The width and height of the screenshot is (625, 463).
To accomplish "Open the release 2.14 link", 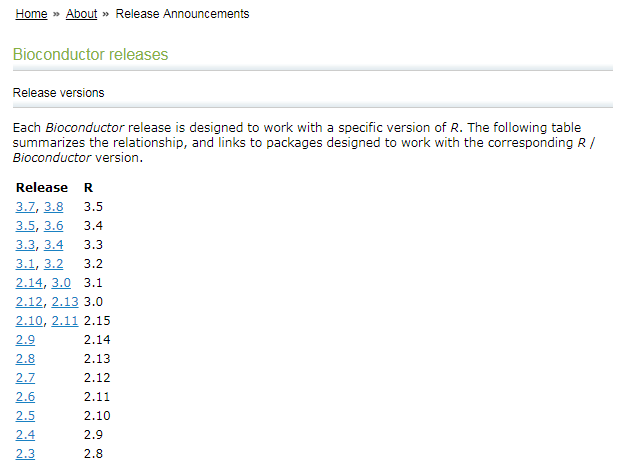I will [29, 283].
